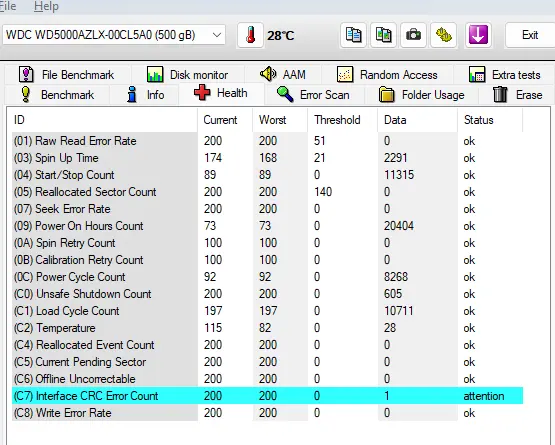555x445 pixels.
Task: Switch to the Benchmark tab
Action: 57,95
